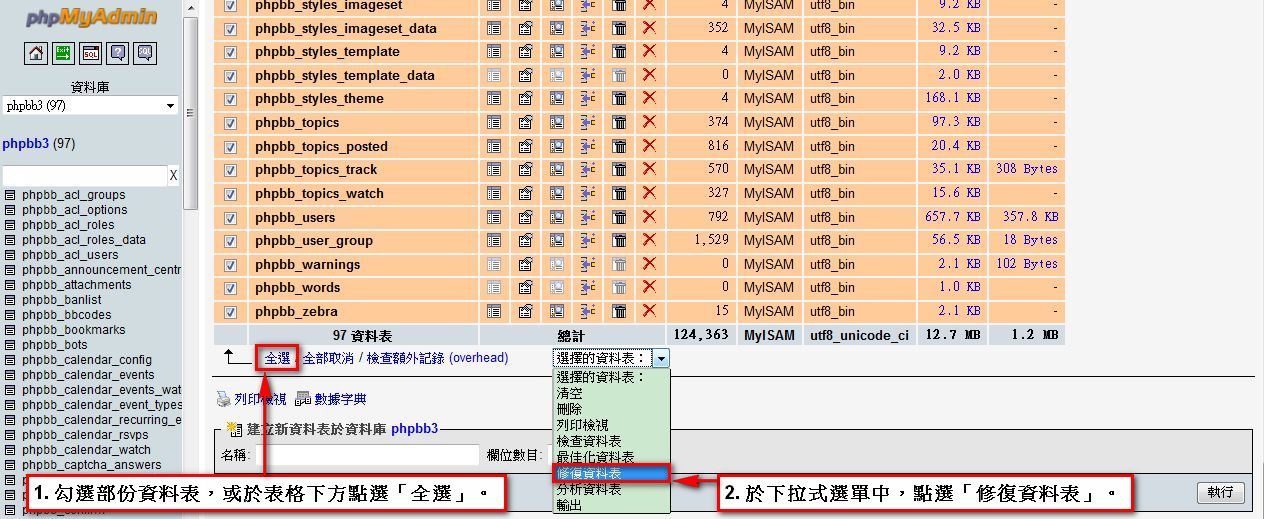Browse the phpbb_topics table icon
Viewport: 1264px width, 519px height.
[x=494, y=122]
